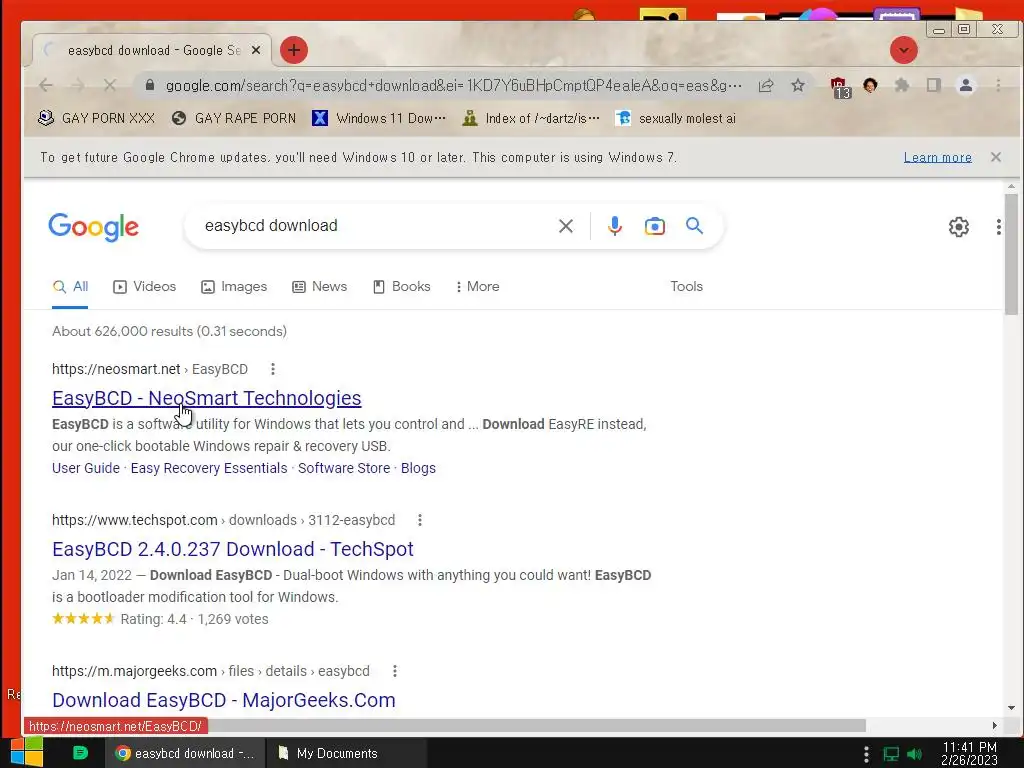Open the volume speaker tray icon
Screen dimensions: 1024x768
pos(914,754)
